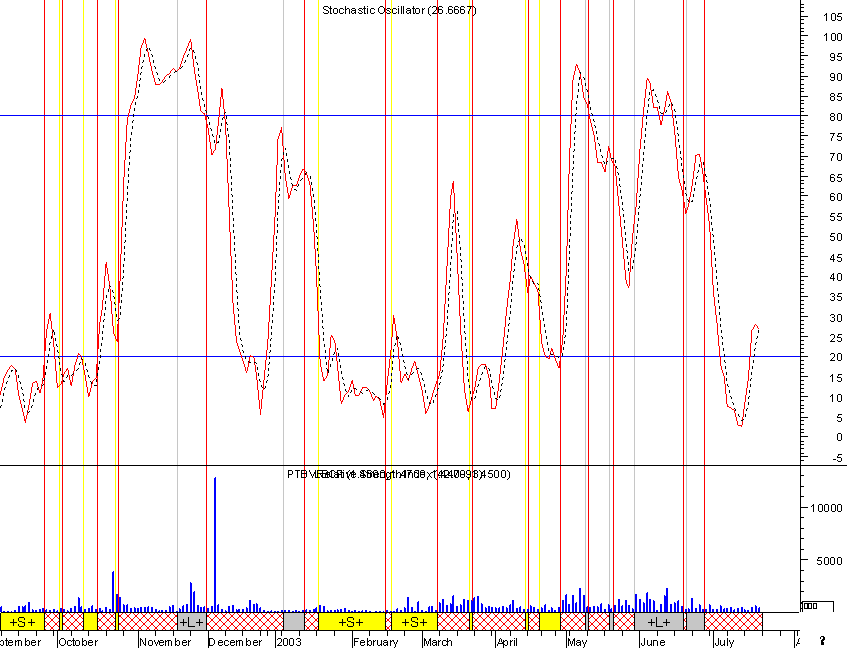Click the +S+ signal box before March

tap(414, 622)
